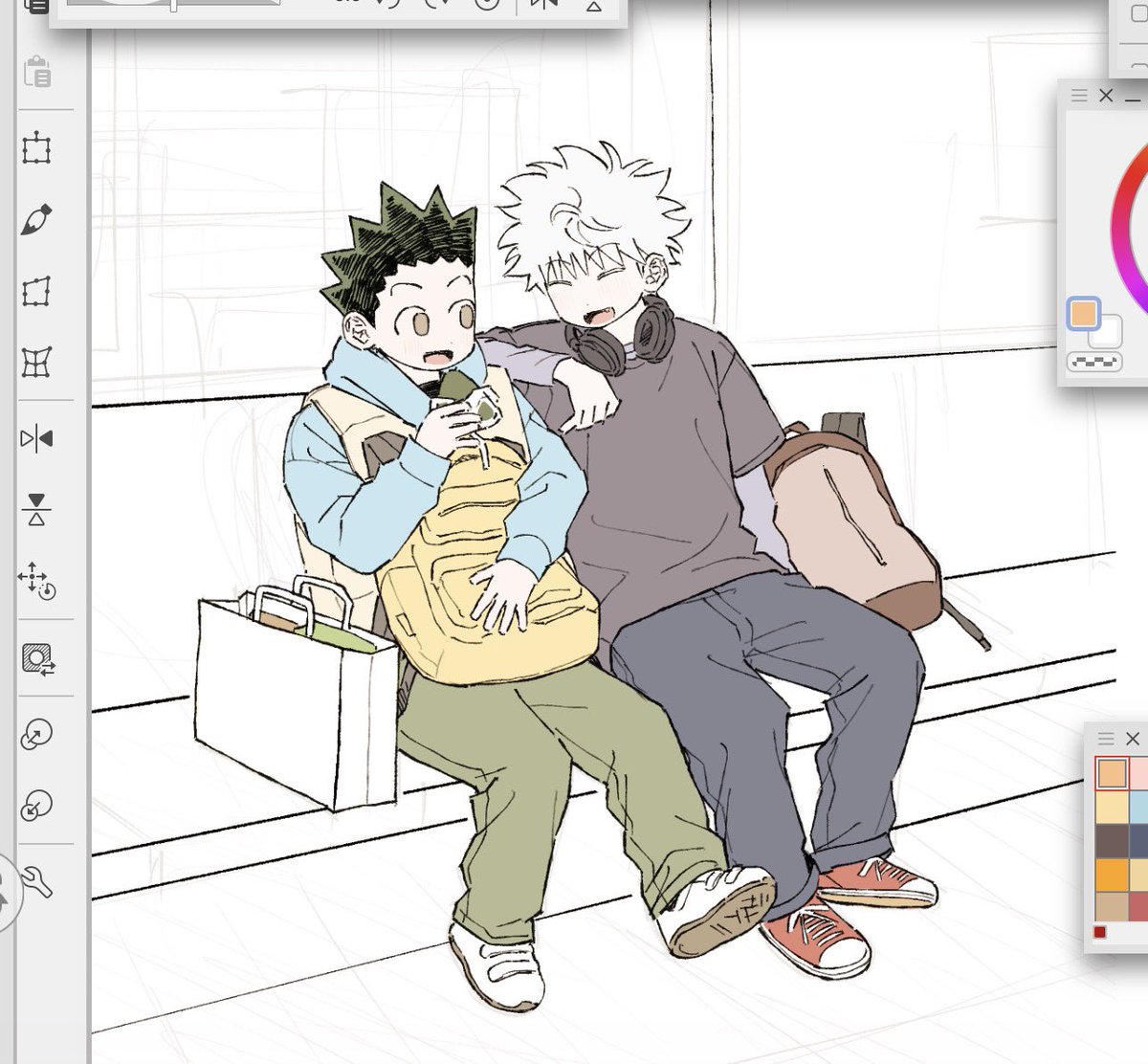The height and width of the screenshot is (1064, 1148).
Task: Click the circle with outward arrow icon
Action: click(x=36, y=734)
